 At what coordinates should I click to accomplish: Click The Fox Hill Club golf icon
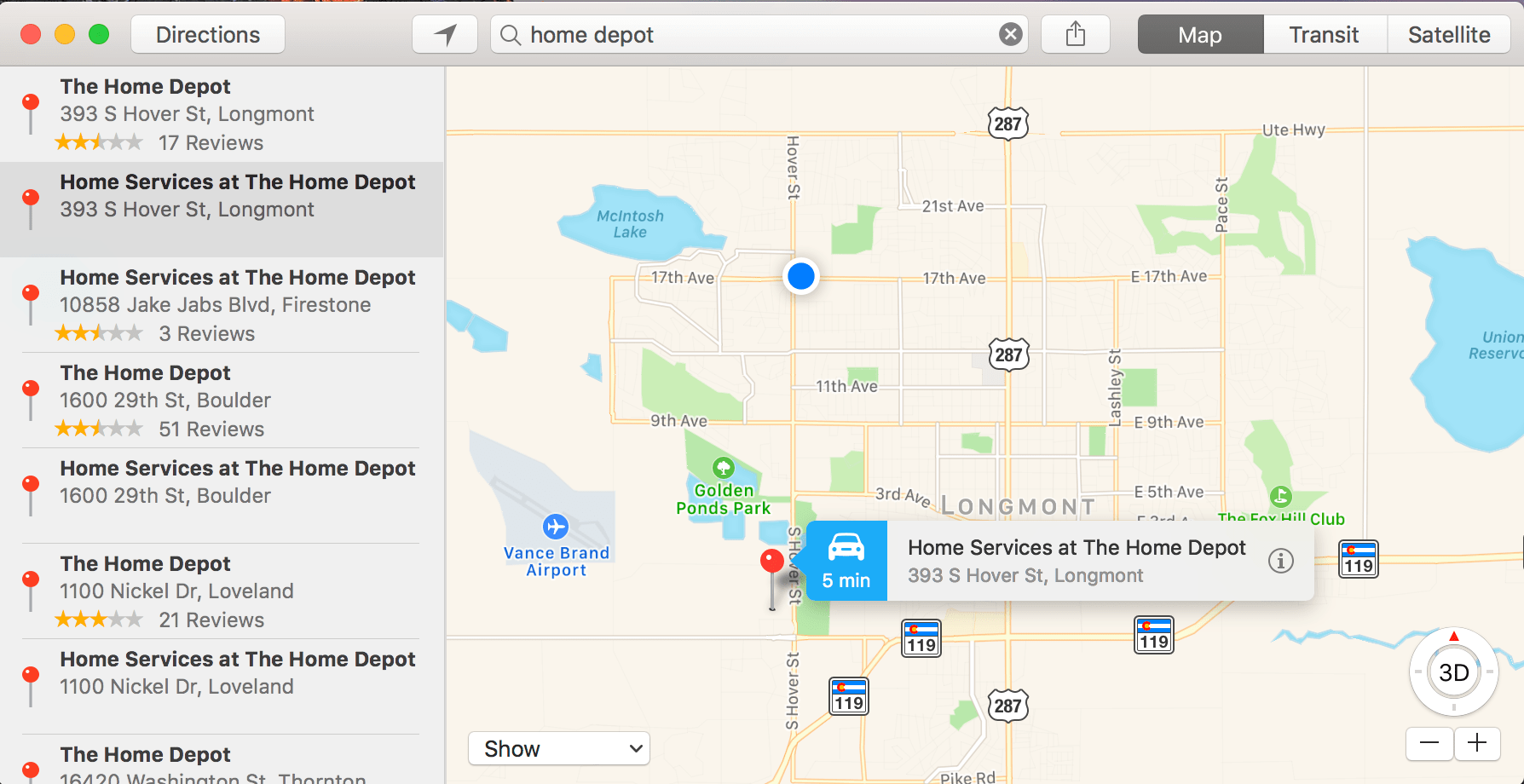[x=1280, y=496]
